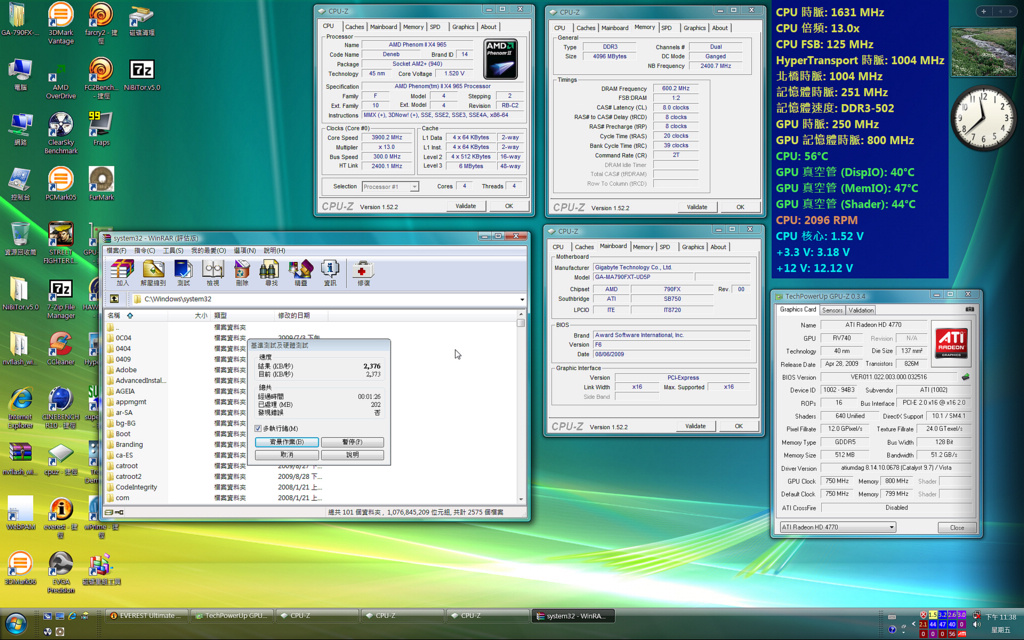Image resolution: width=1024 pixels, height=640 pixels.
Task: Select the 測試 (Test) icon in WinRAR toolbar
Action: point(184,272)
